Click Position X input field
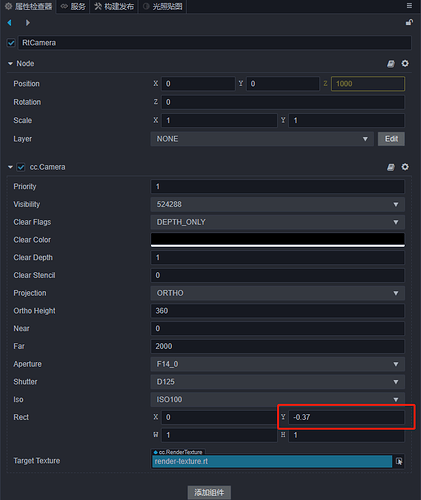The width and height of the screenshot is (421, 500). [x=198, y=84]
